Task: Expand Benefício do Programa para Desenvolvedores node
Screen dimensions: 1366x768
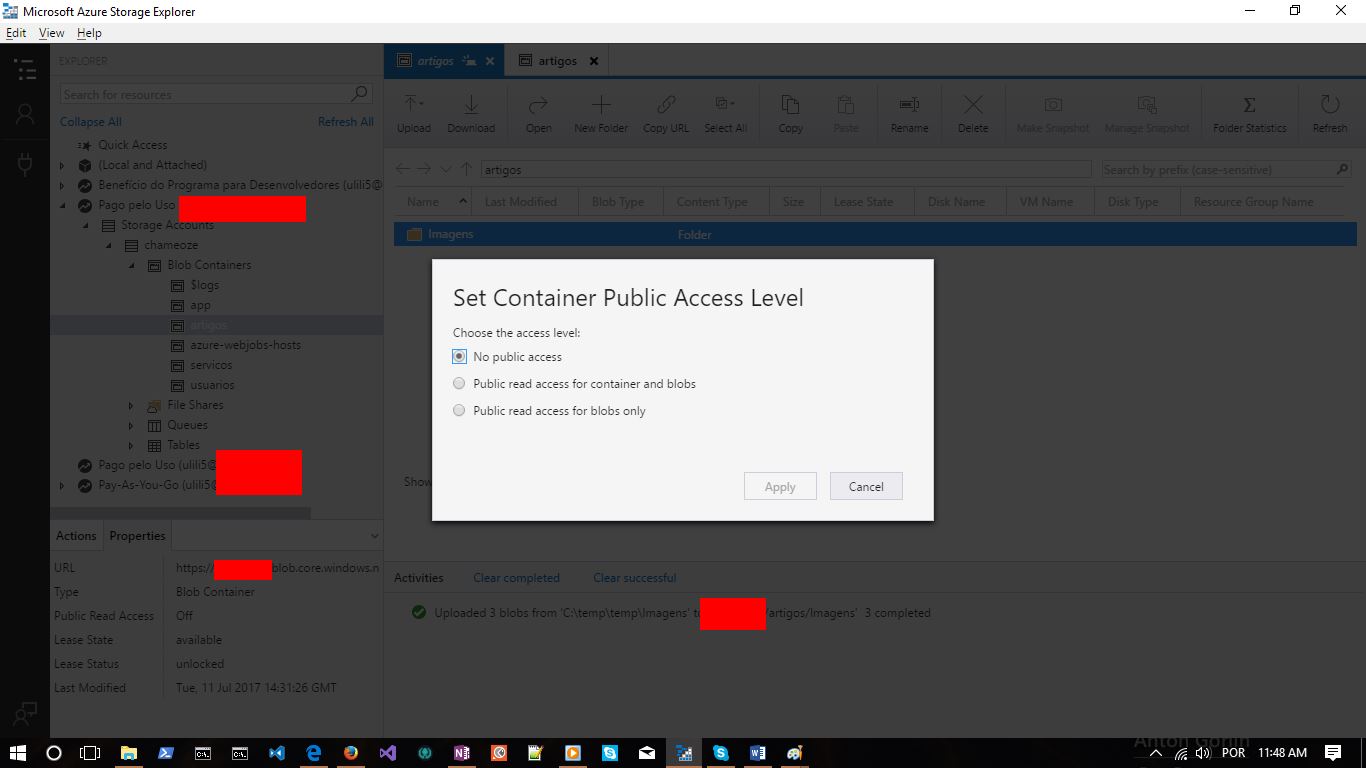Action: pyautogui.click(x=62, y=185)
